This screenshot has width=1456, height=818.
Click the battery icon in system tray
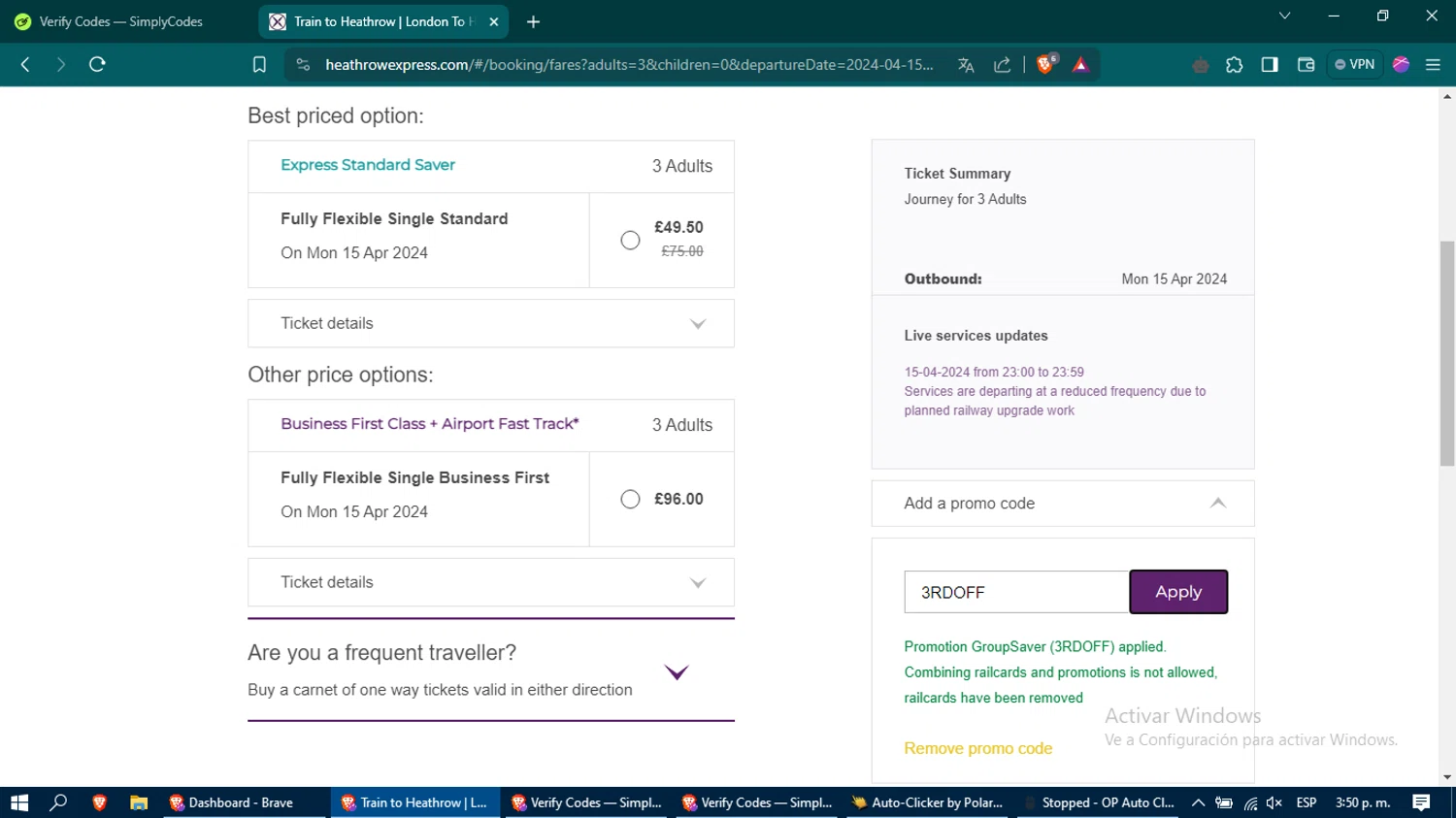click(x=1224, y=802)
